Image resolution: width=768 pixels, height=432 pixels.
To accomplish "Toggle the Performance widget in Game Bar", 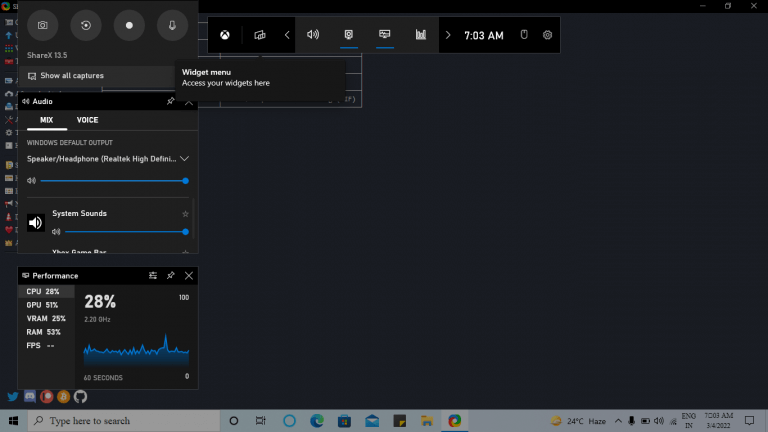I will 384,35.
